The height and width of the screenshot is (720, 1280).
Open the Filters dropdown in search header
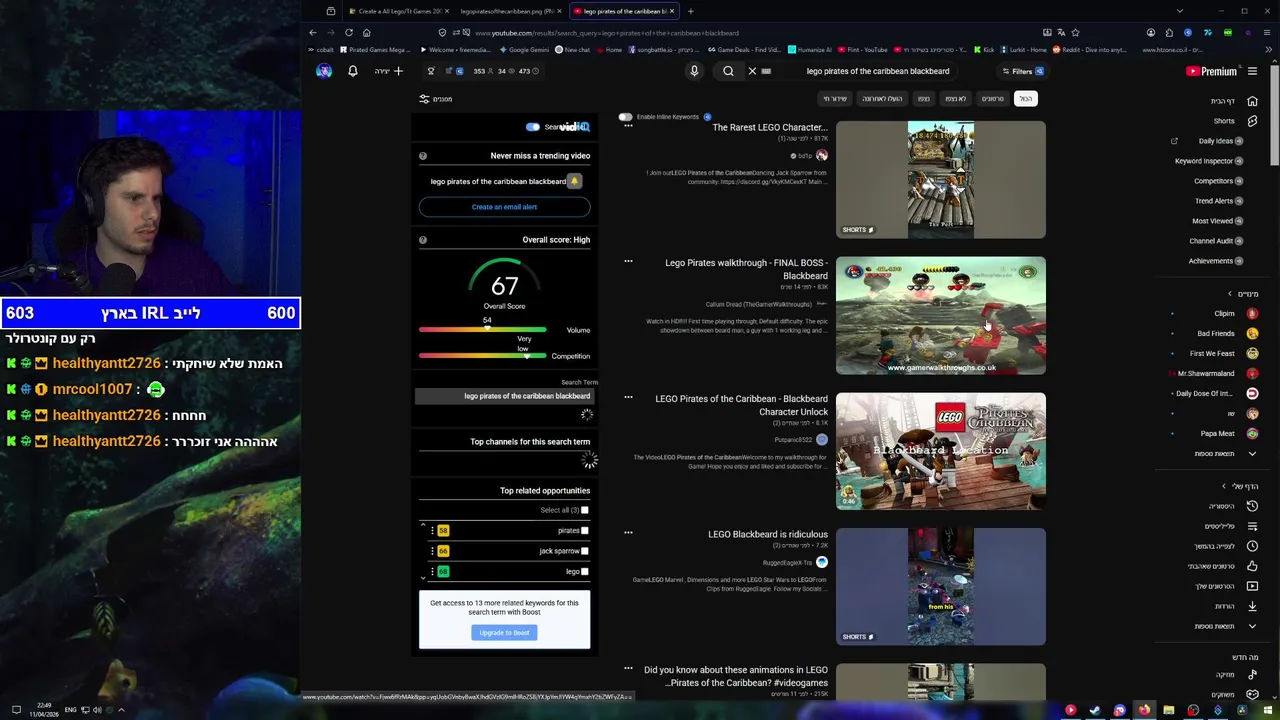(1023, 71)
